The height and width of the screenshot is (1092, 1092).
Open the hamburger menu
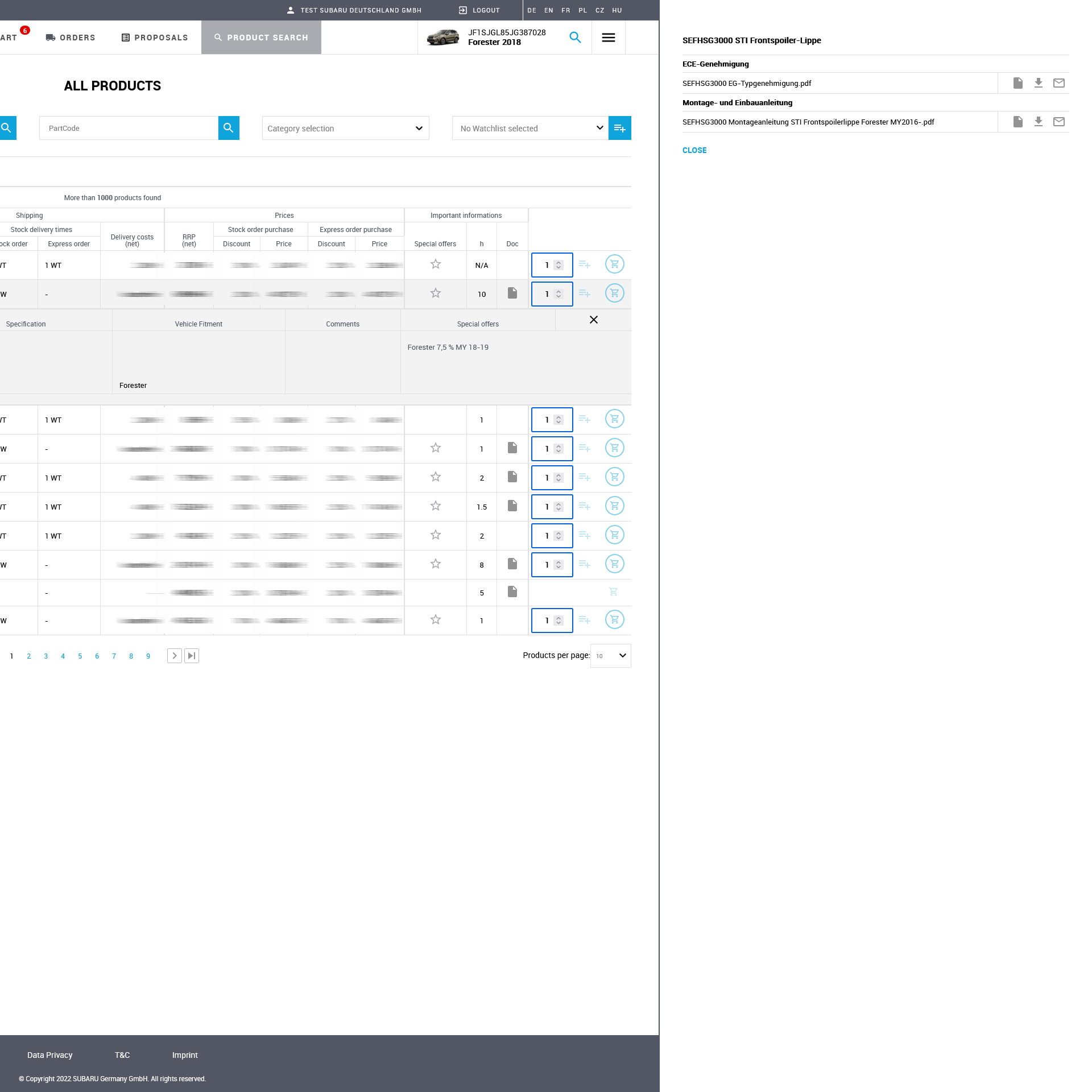(608, 38)
